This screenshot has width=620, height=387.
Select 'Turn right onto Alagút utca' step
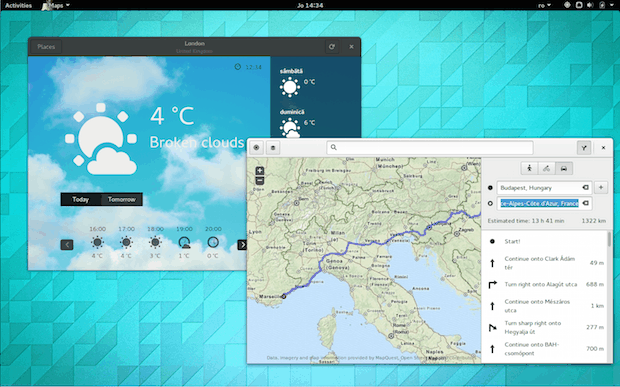tap(545, 284)
